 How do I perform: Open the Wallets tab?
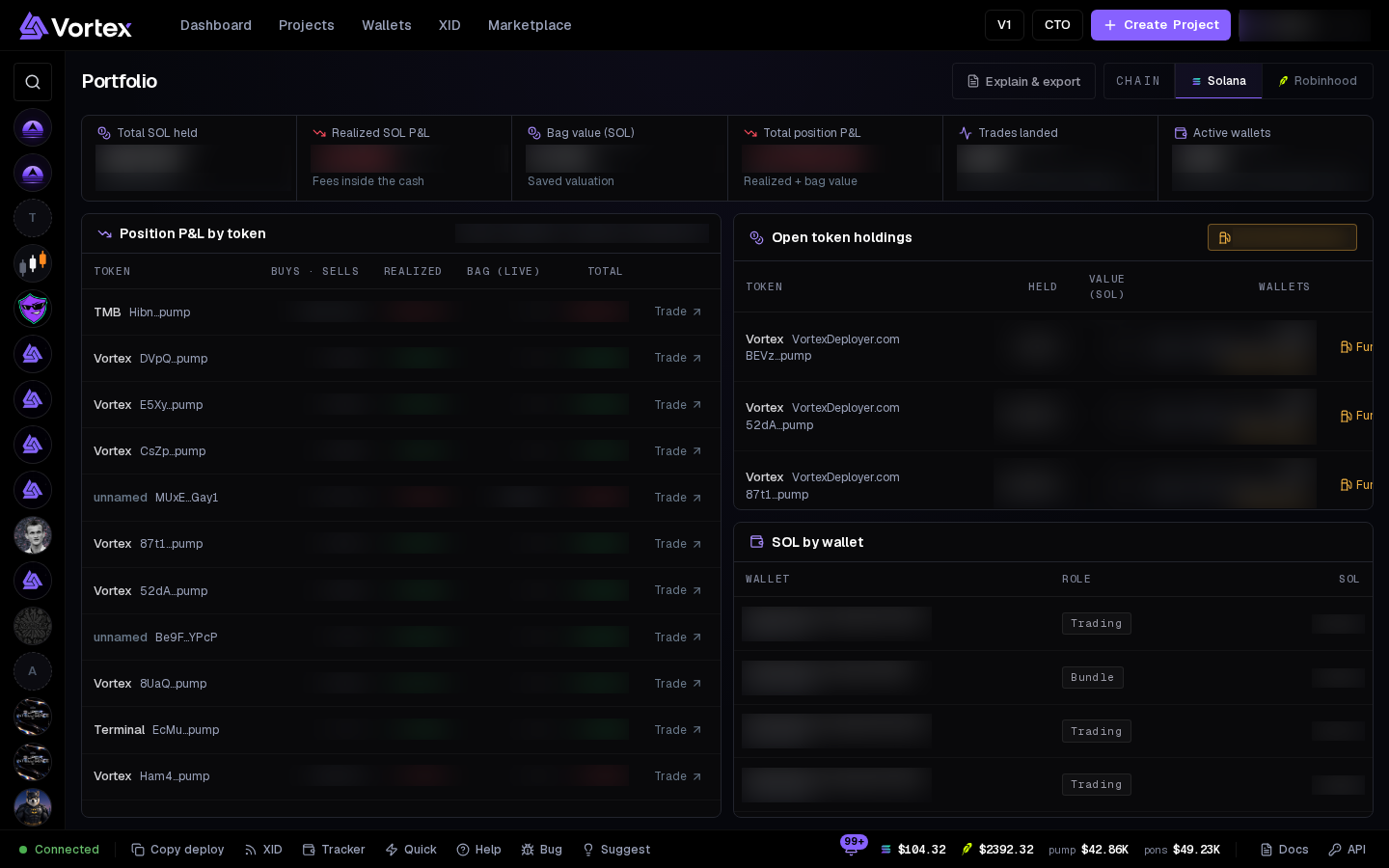[x=387, y=25]
